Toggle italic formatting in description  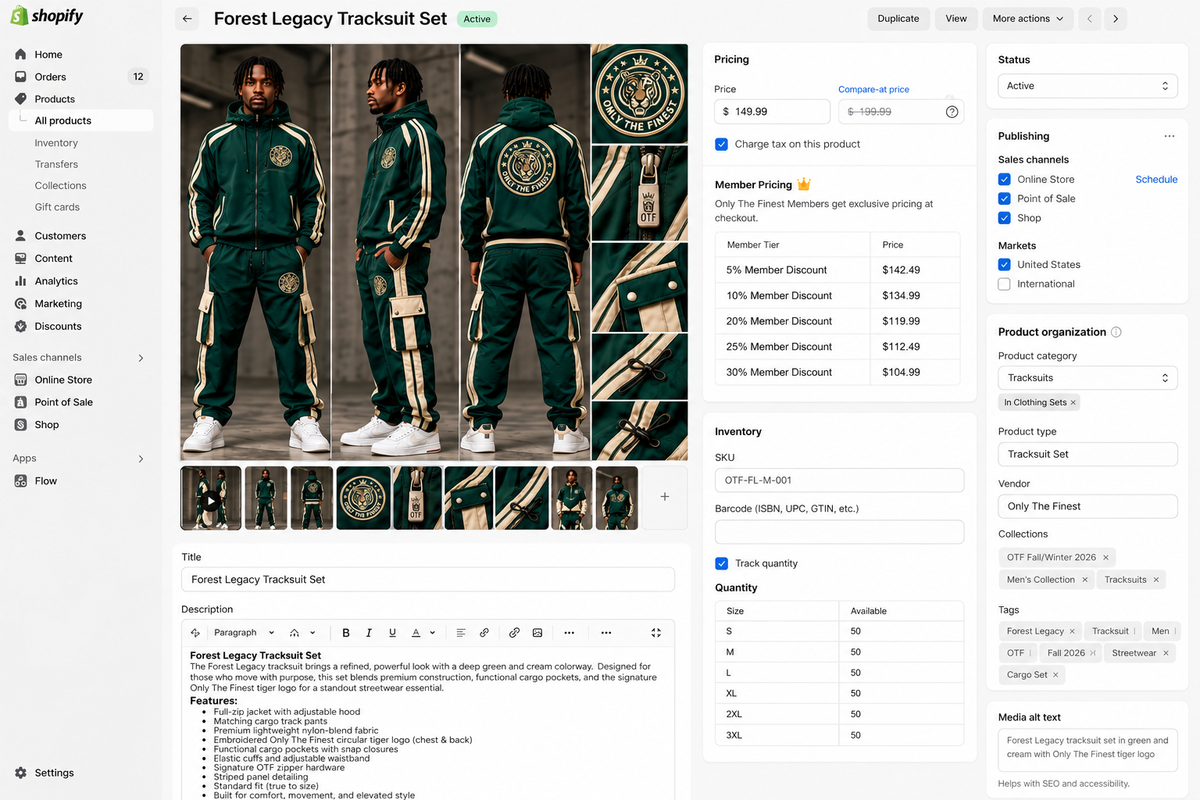point(369,633)
